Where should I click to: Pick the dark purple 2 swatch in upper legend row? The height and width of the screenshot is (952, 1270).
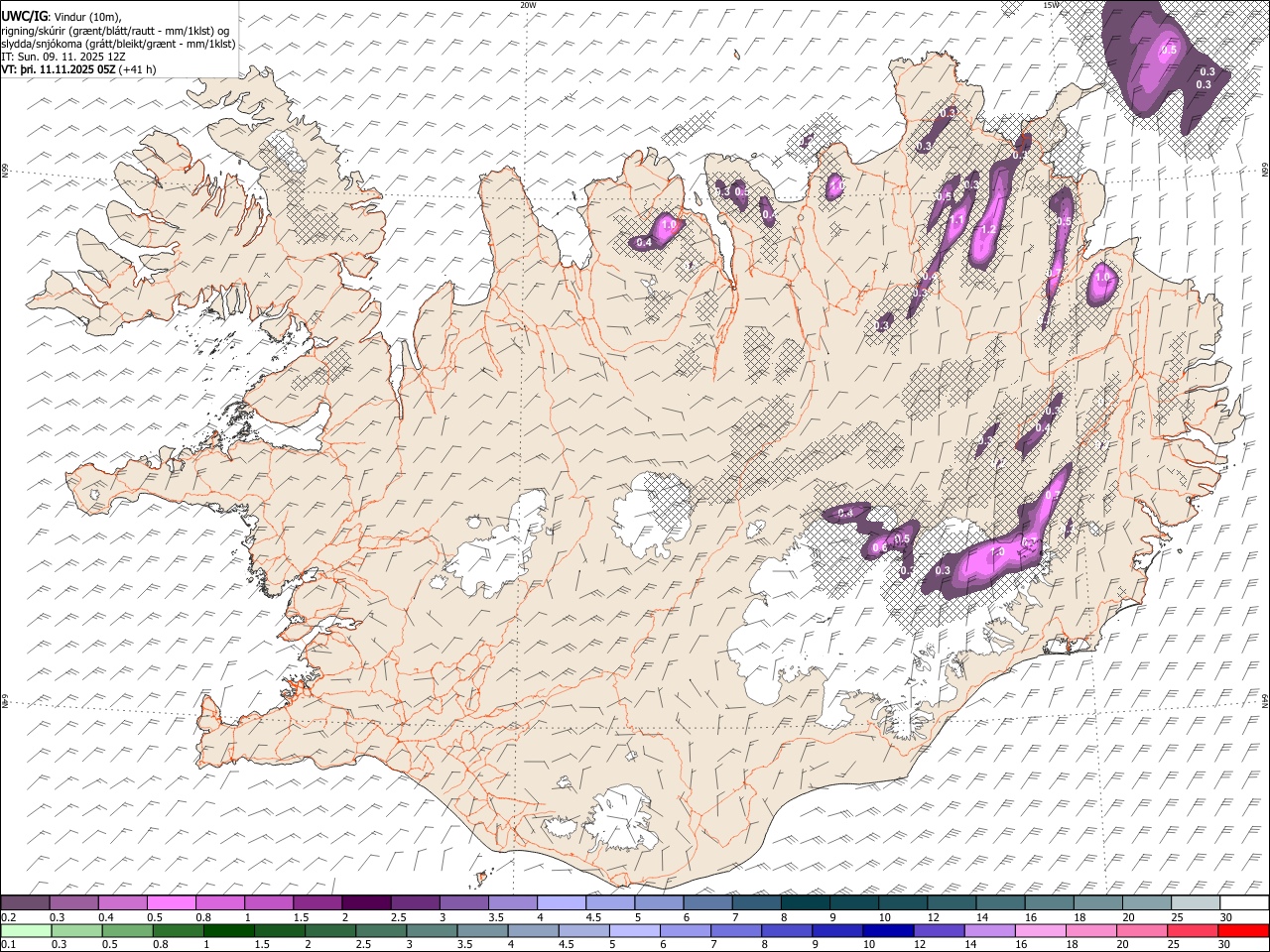coord(366,903)
